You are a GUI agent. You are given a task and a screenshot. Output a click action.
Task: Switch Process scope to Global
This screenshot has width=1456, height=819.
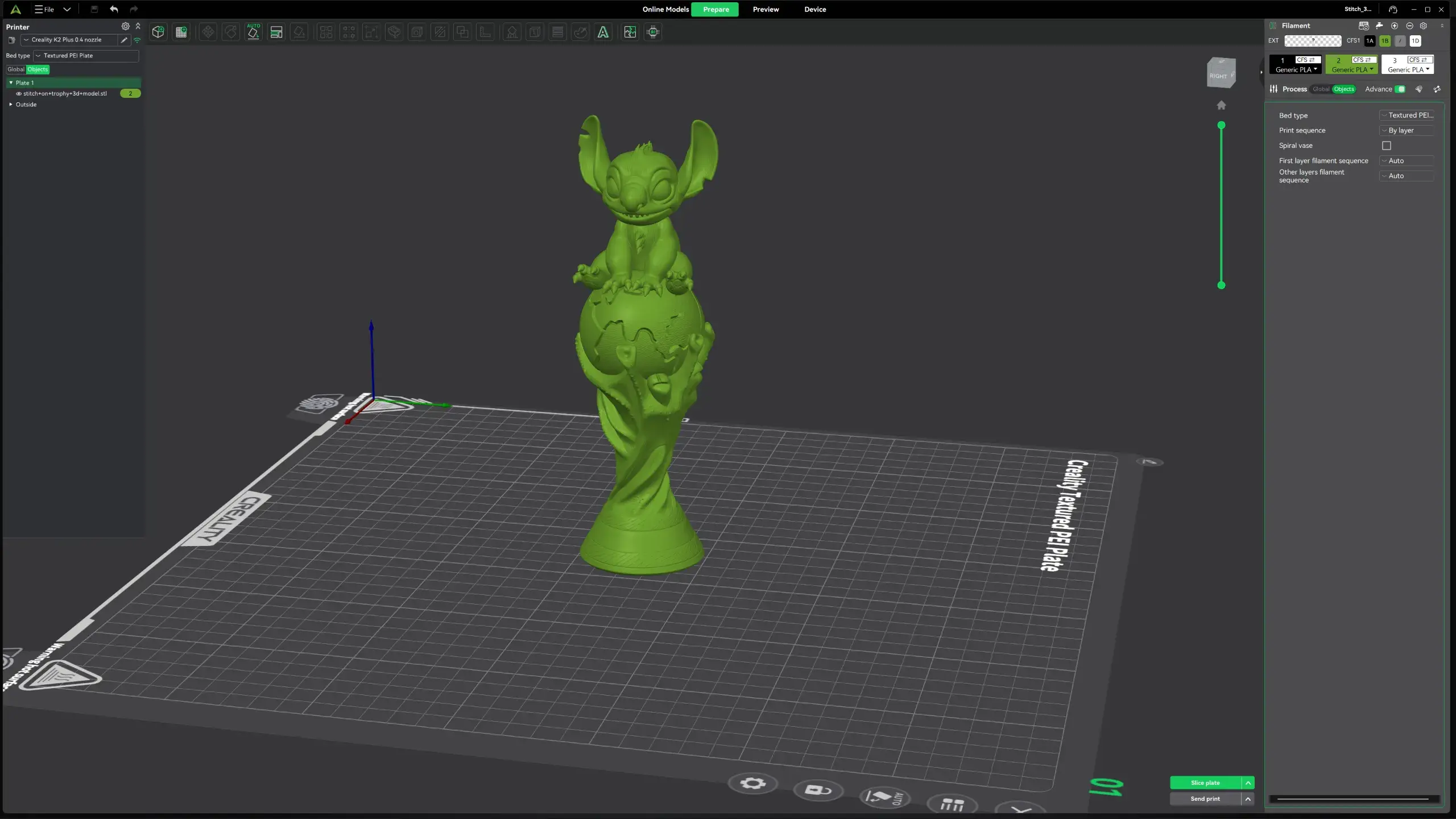[1321, 89]
